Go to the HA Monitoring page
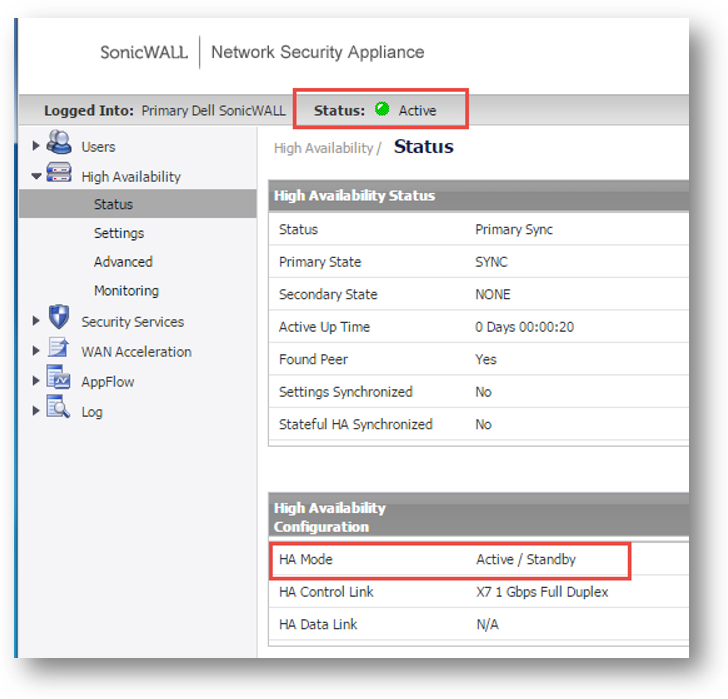The height and width of the screenshot is (699, 728). pyautogui.click(x=126, y=291)
